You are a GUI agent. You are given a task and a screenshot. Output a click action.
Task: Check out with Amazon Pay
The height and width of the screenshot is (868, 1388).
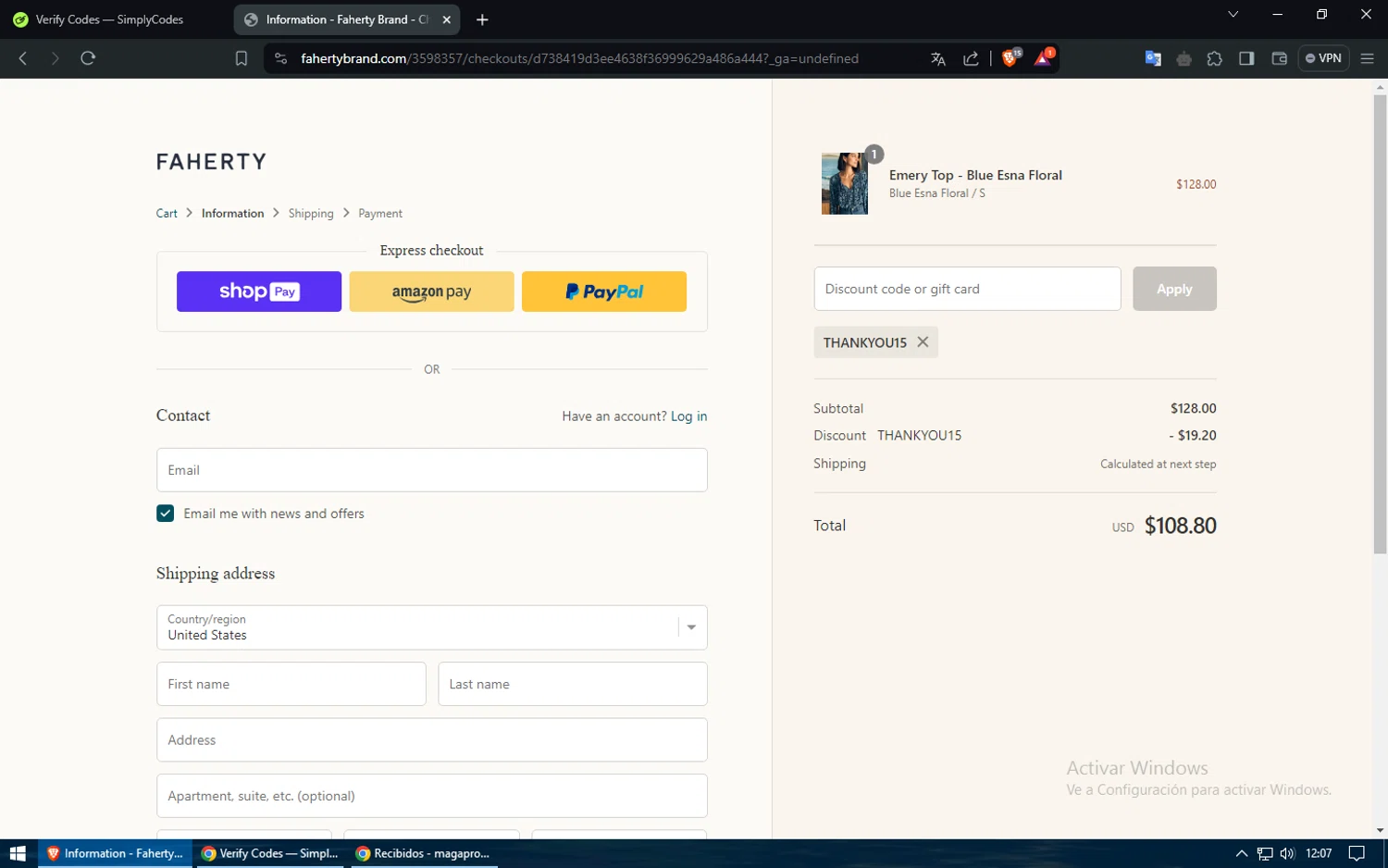(x=431, y=291)
